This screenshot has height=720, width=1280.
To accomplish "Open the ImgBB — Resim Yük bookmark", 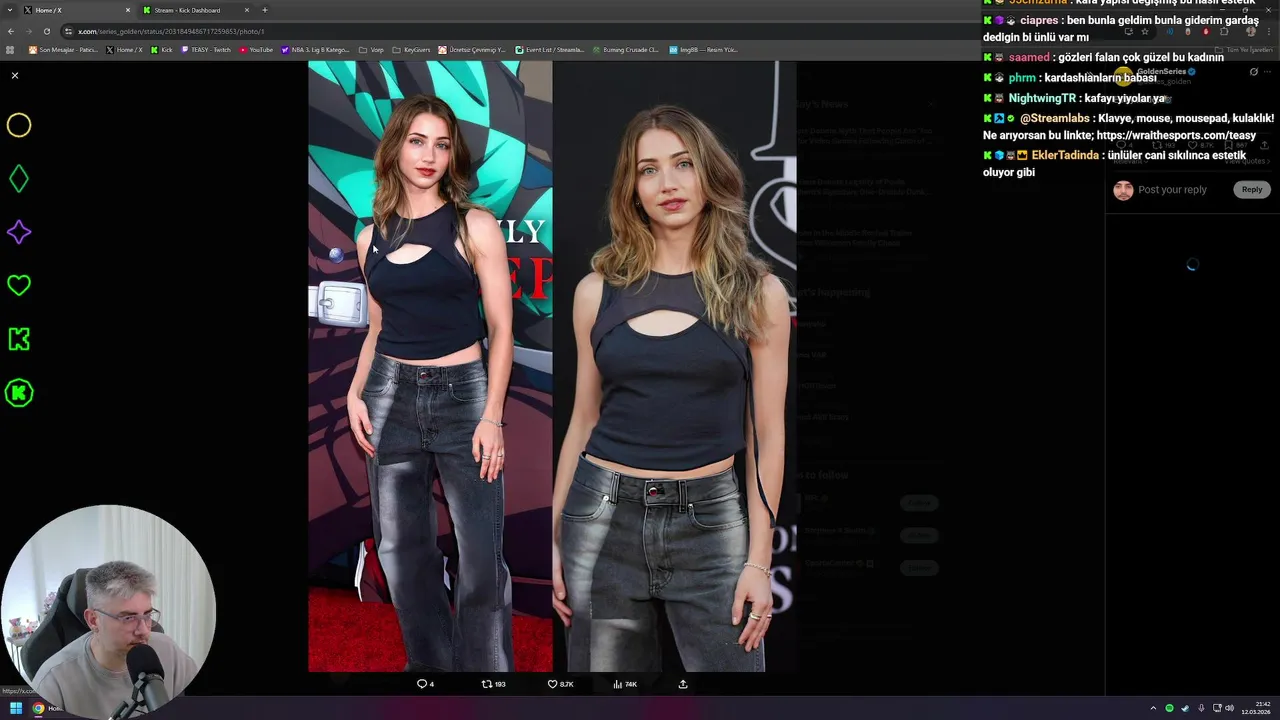I will [x=703, y=49].
